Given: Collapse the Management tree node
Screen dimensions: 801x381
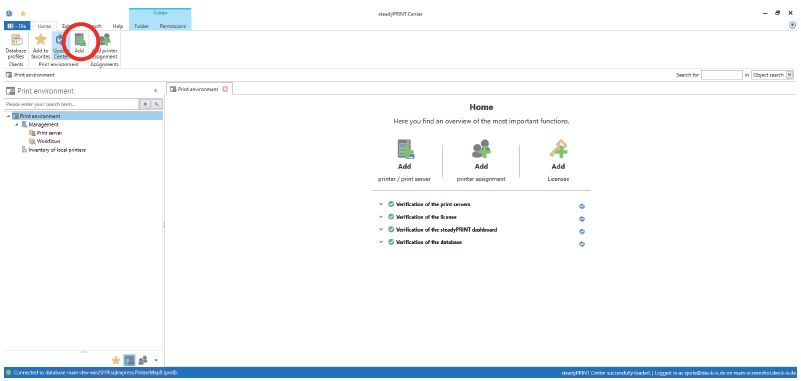Looking at the screenshot, I should [17, 125].
